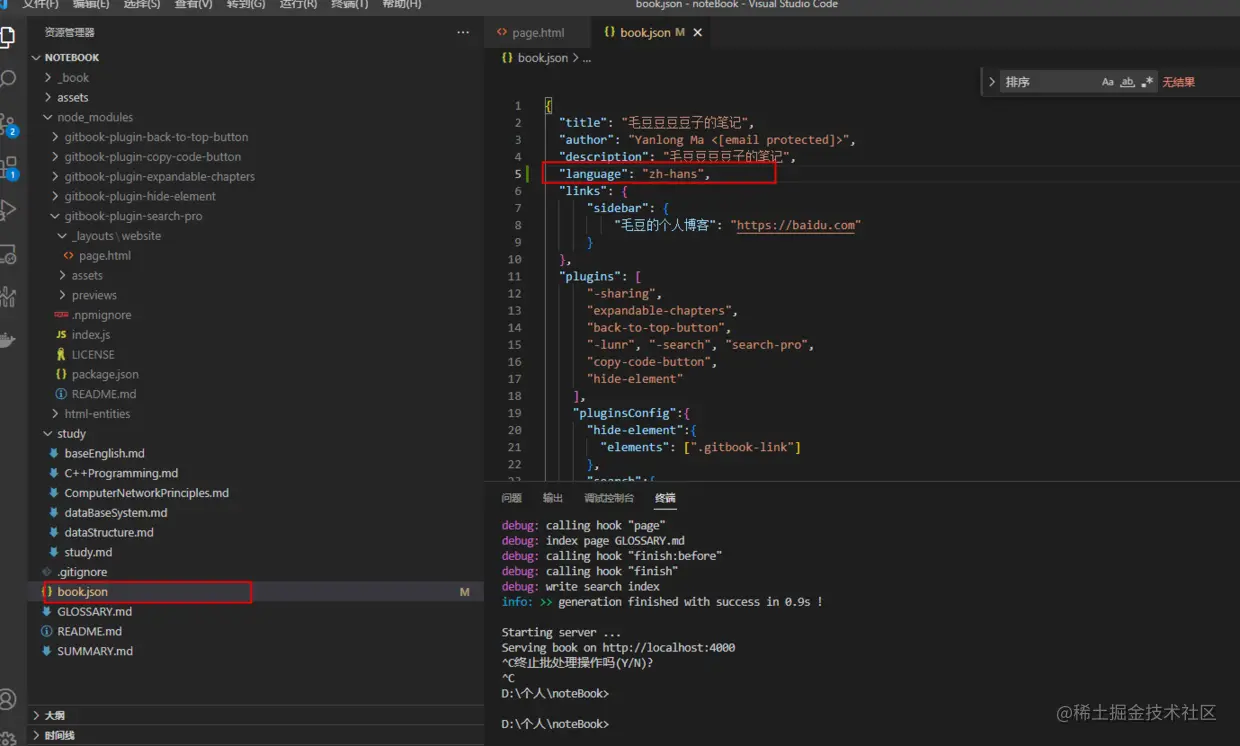Open the 运行(R) menu

click(x=298, y=4)
